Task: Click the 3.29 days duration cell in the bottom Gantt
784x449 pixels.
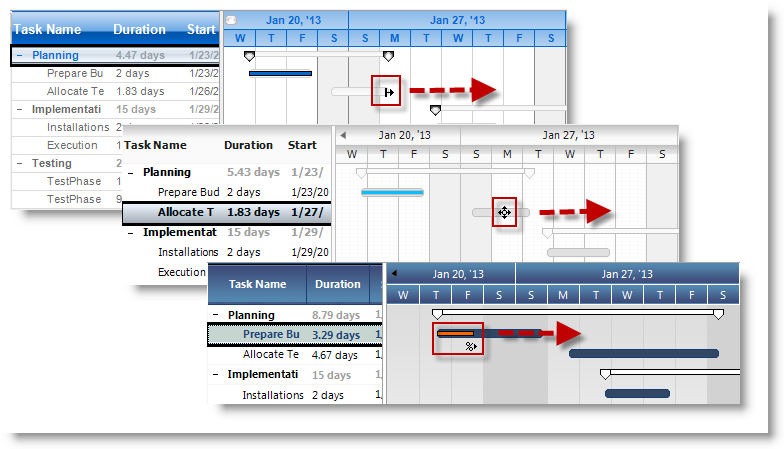Action: [x=336, y=335]
